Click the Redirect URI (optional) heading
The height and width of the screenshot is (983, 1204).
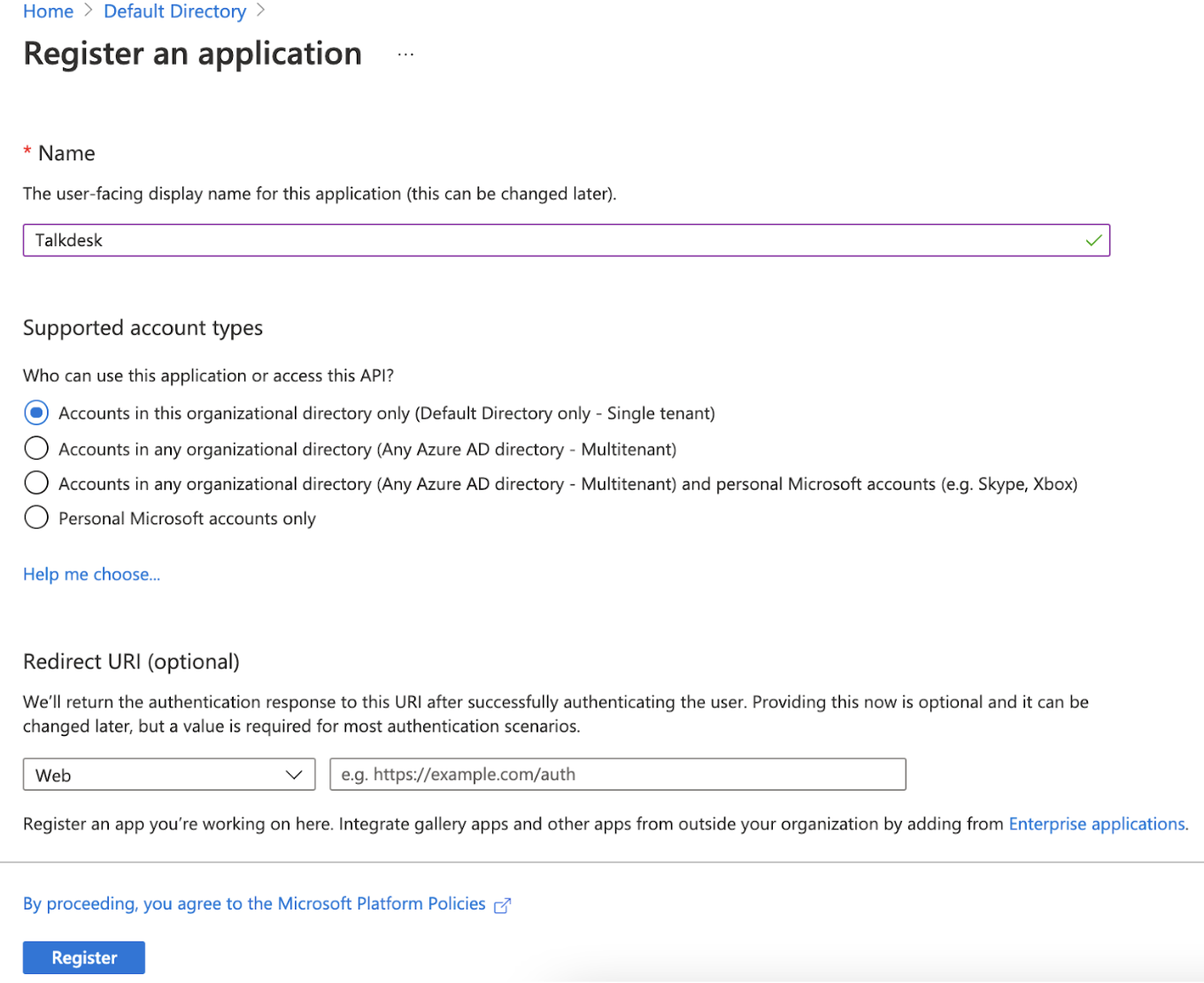click(132, 662)
